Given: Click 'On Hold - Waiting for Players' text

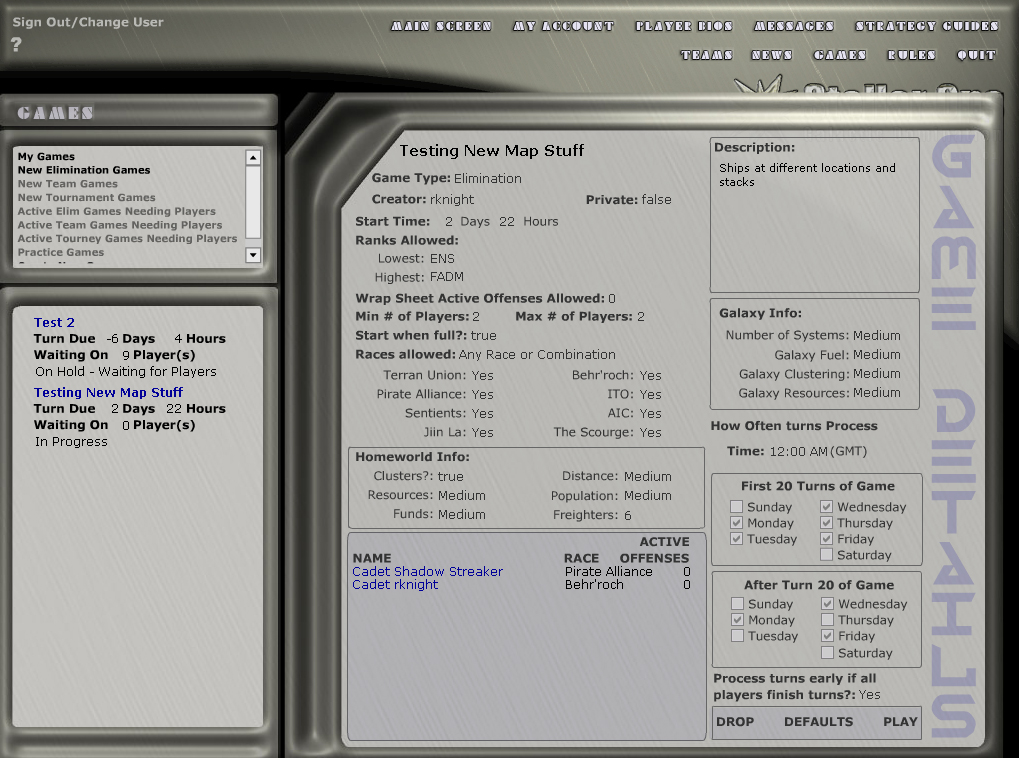Looking at the screenshot, I should coord(126,372).
